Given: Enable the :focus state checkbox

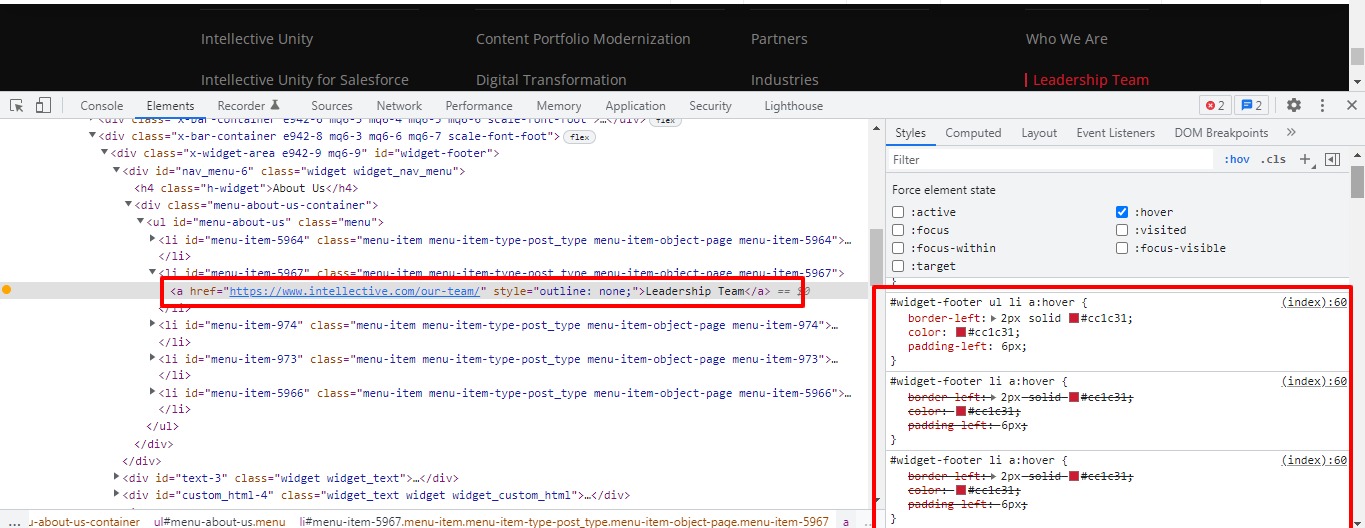Looking at the screenshot, I should [x=898, y=230].
